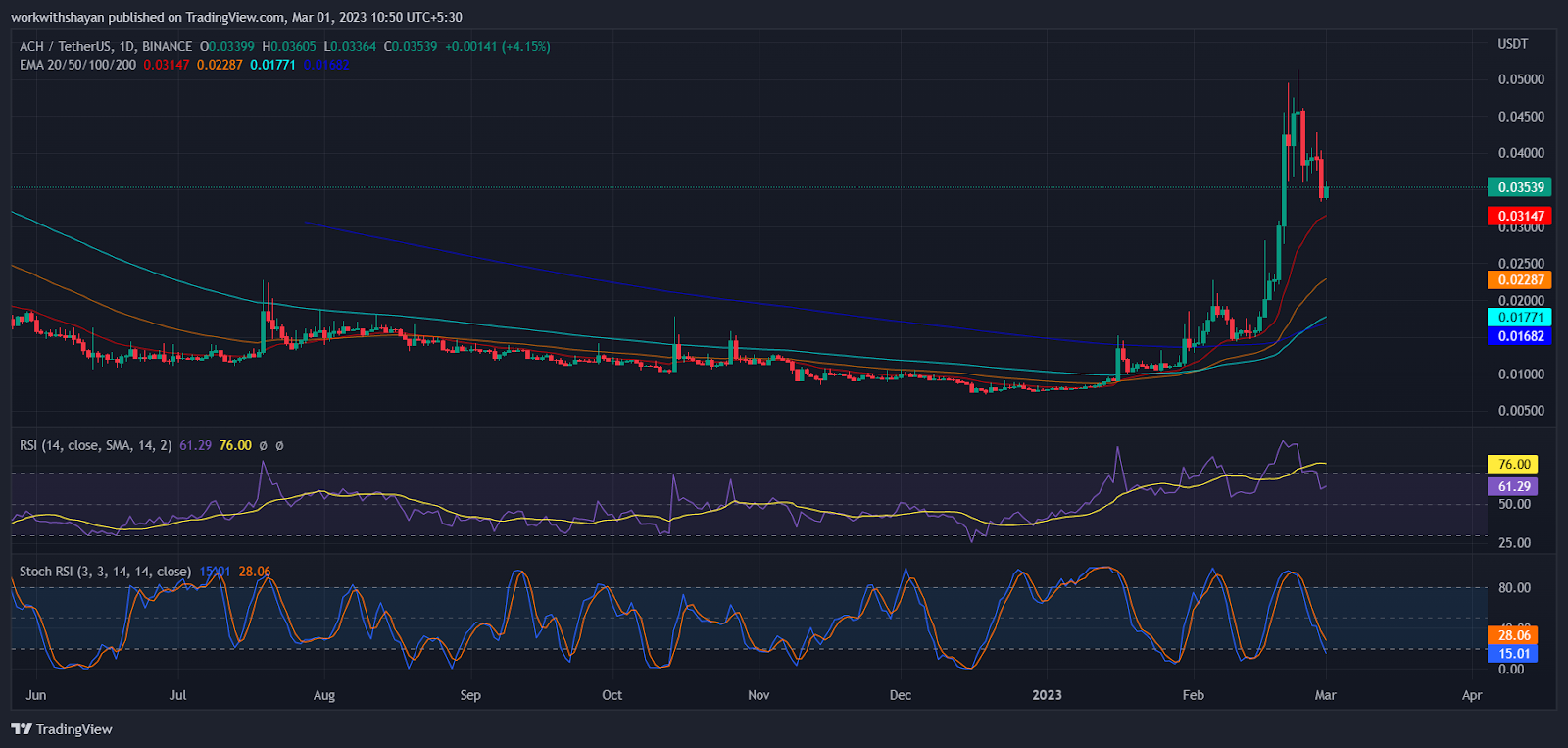Click the red 0.03147 value in the EMA legend
This screenshot has height=748, width=1568.
167,65
